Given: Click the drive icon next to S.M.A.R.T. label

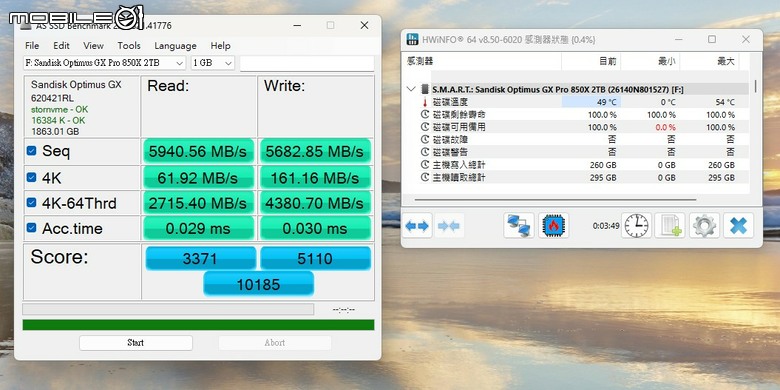Looking at the screenshot, I should coord(425,90).
